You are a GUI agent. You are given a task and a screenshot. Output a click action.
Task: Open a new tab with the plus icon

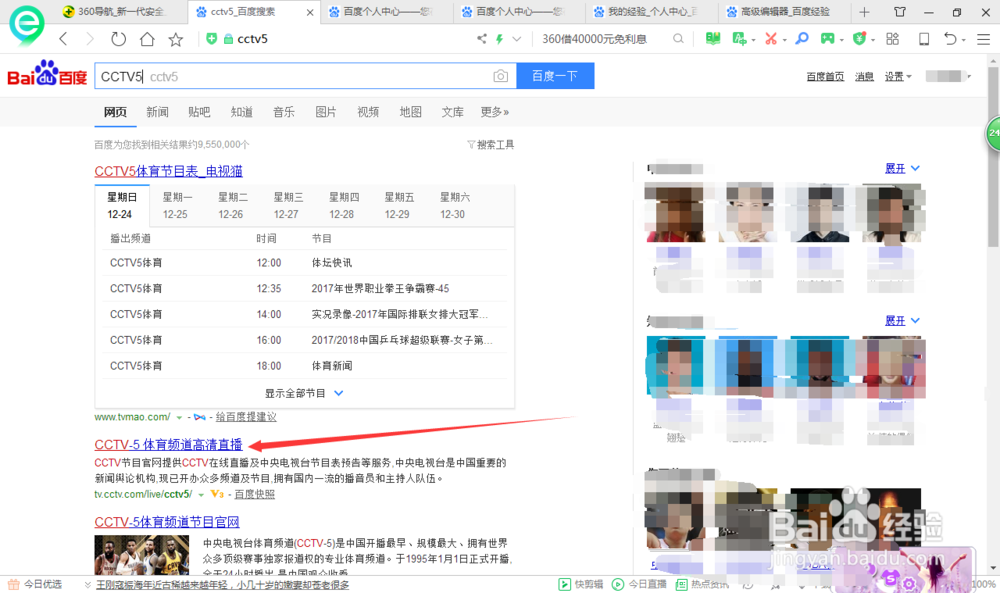coord(864,11)
